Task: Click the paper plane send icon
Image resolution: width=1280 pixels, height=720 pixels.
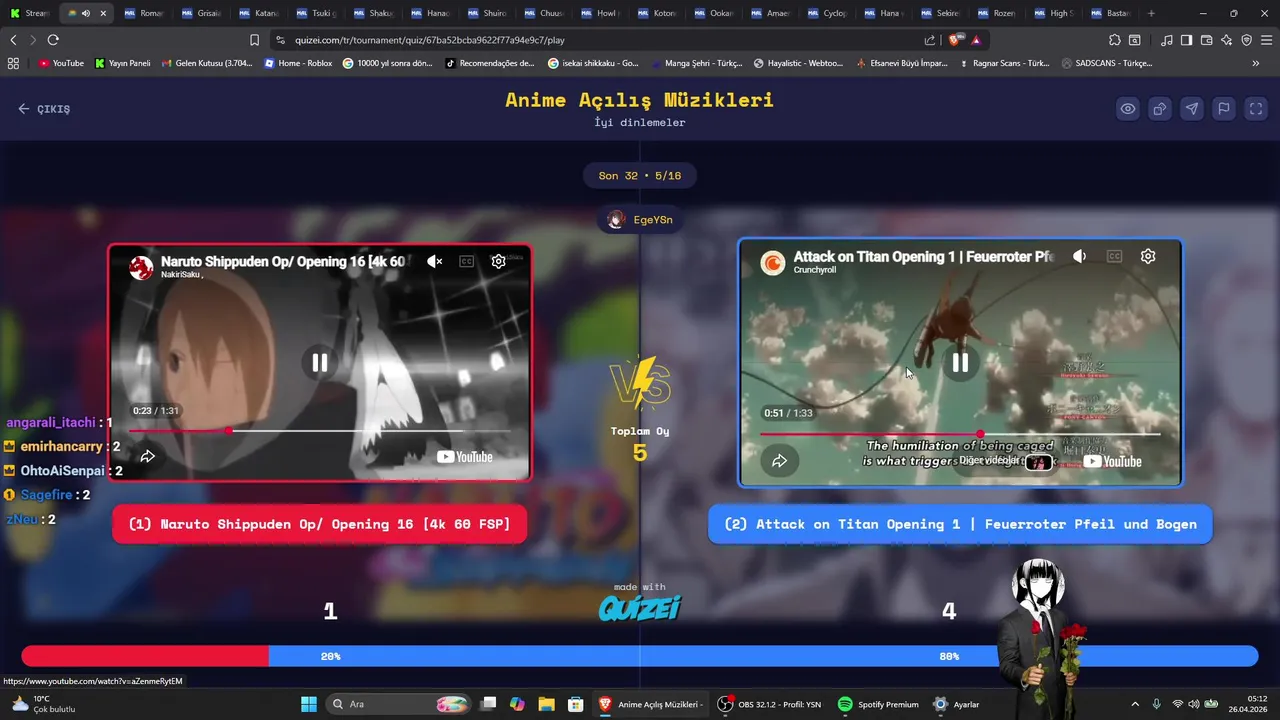Action: 1192,109
